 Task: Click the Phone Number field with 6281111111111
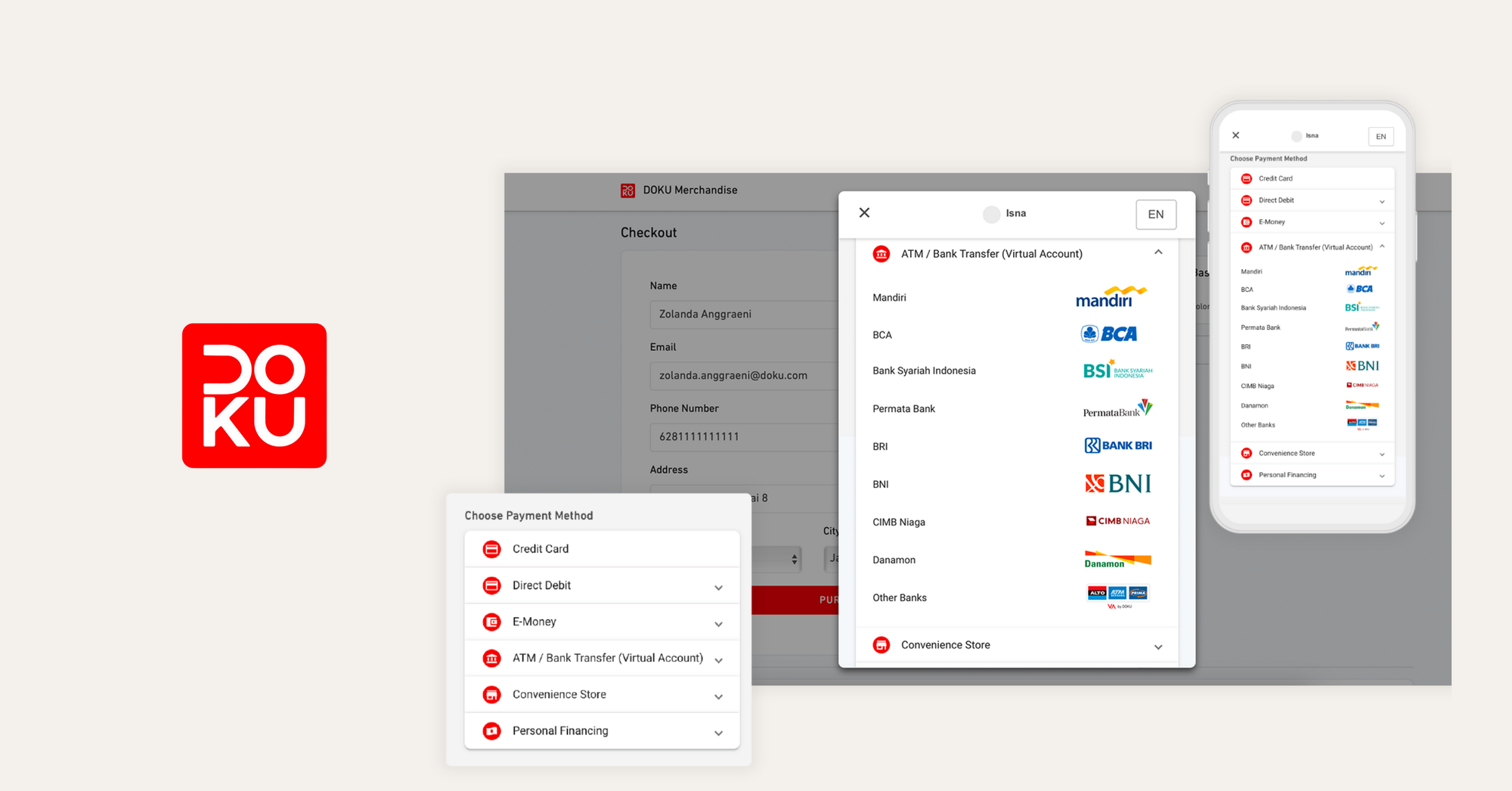click(744, 436)
